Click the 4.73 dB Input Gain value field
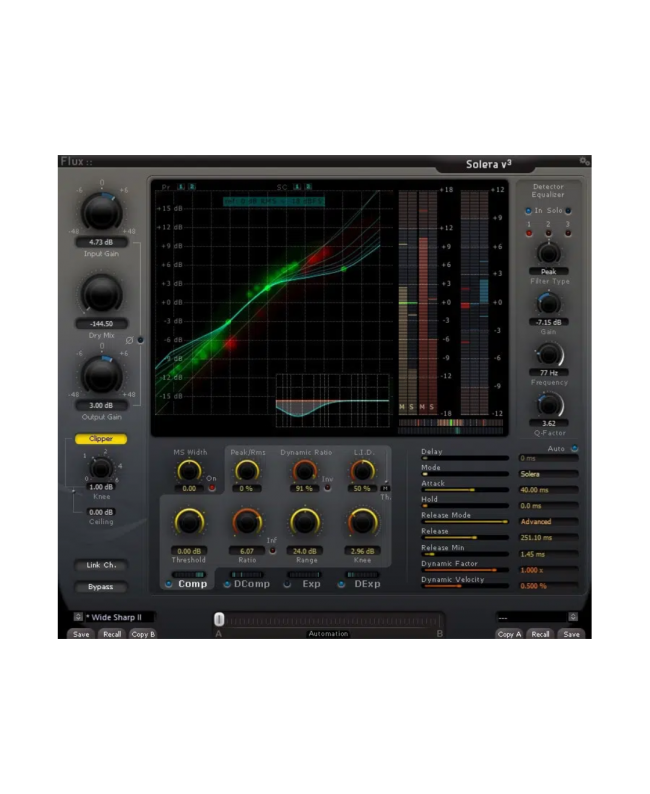This screenshot has width=650, height=794. [101, 242]
